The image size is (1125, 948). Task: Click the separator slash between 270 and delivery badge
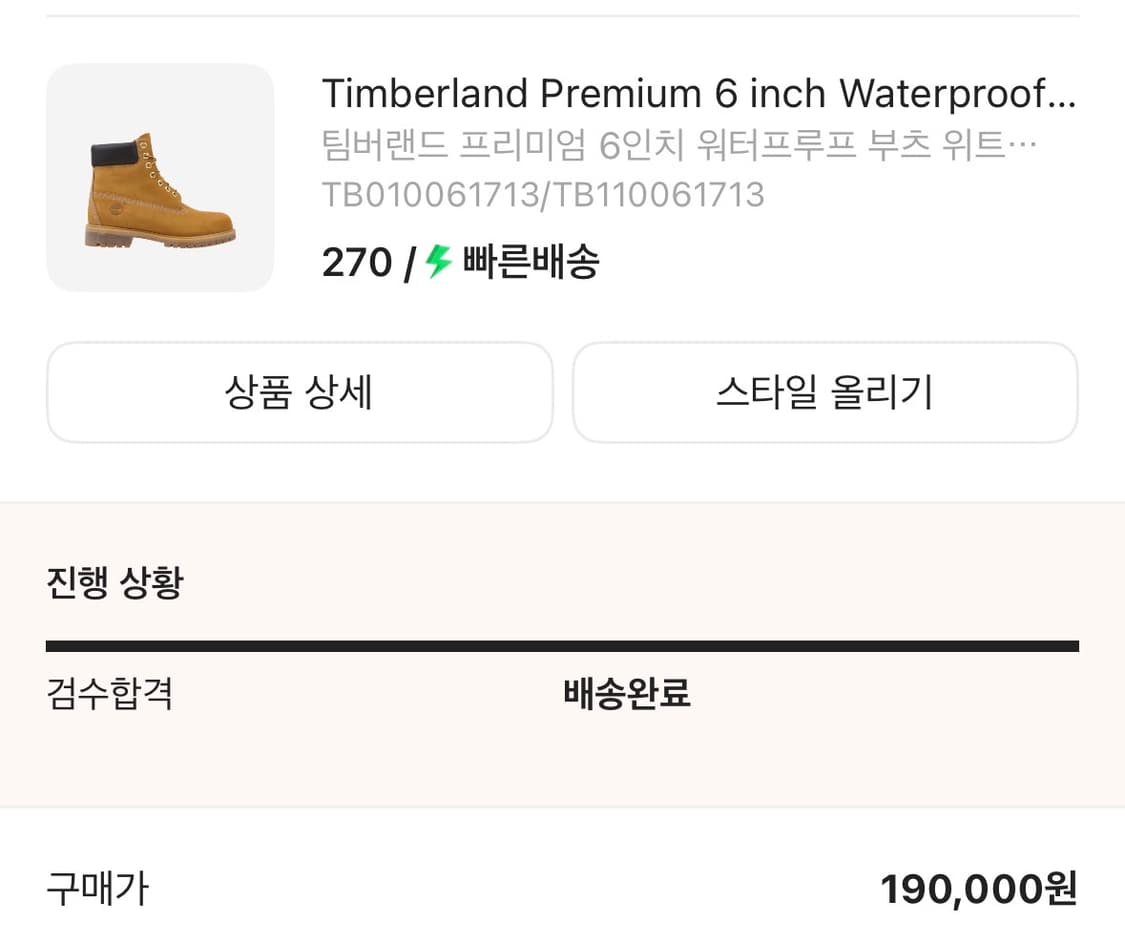tap(410, 262)
